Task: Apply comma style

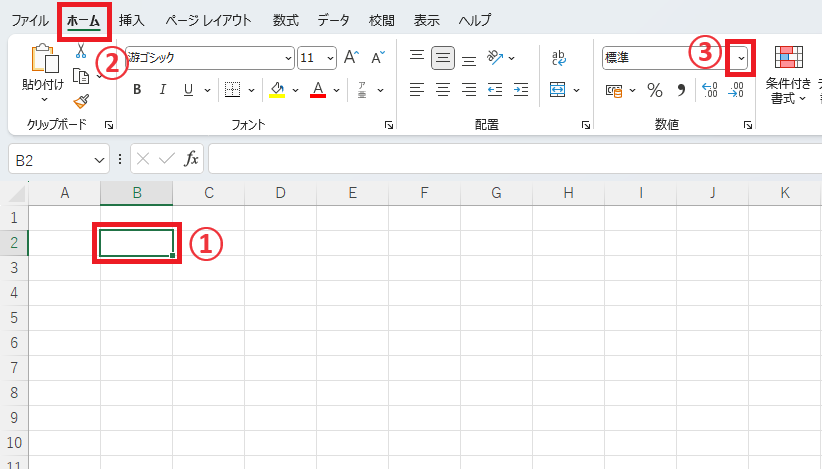Action: [x=681, y=90]
